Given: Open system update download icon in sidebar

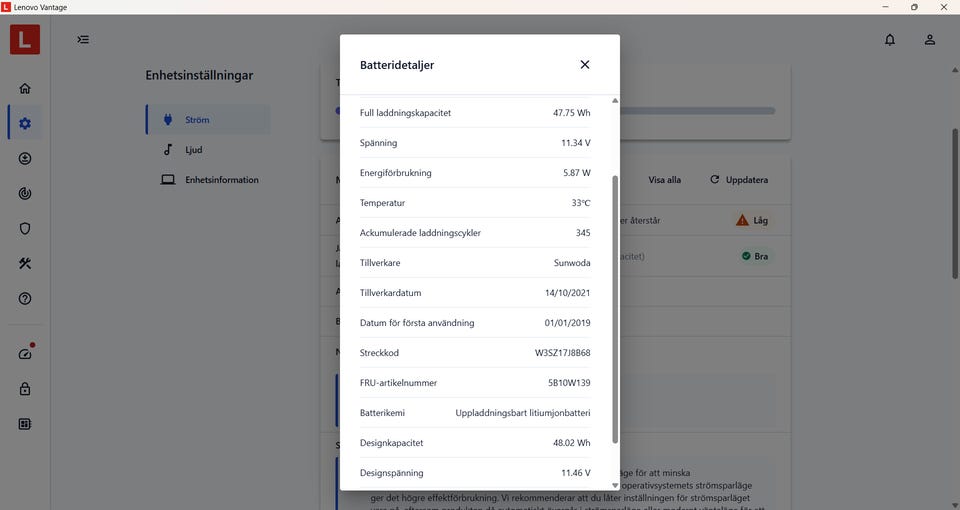Looking at the screenshot, I should tap(25, 158).
